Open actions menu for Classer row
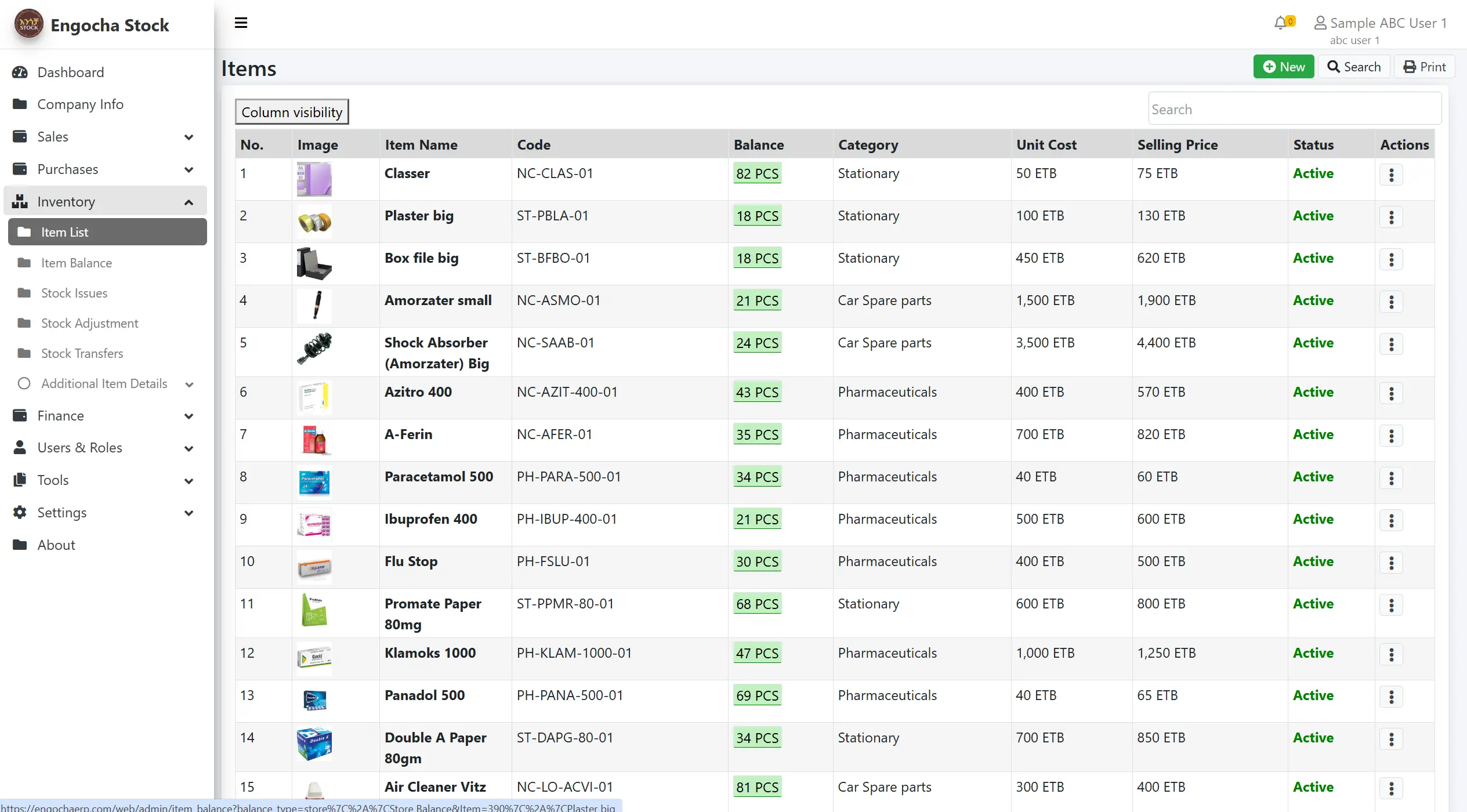This screenshot has height=812, width=1467. tap(1391, 175)
